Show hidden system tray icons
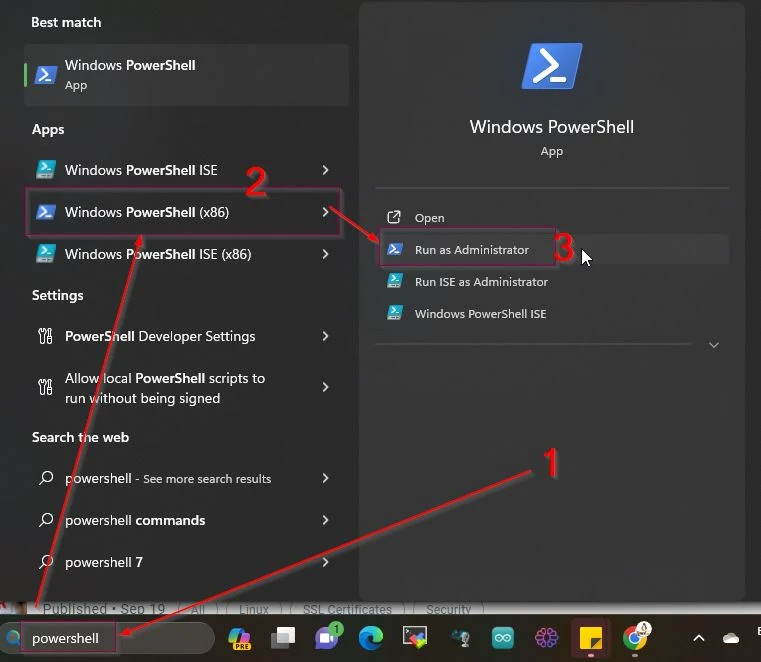The image size is (761, 662). pos(699,638)
